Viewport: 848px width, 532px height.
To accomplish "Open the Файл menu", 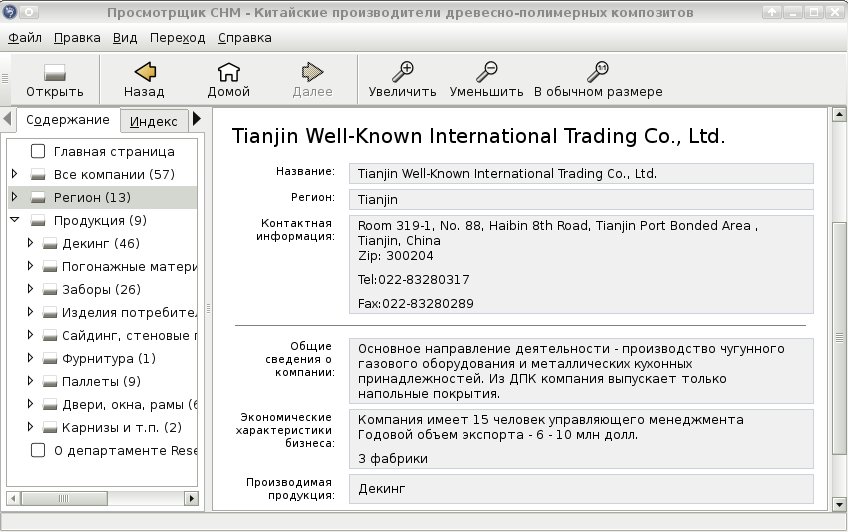I will click(x=25, y=38).
